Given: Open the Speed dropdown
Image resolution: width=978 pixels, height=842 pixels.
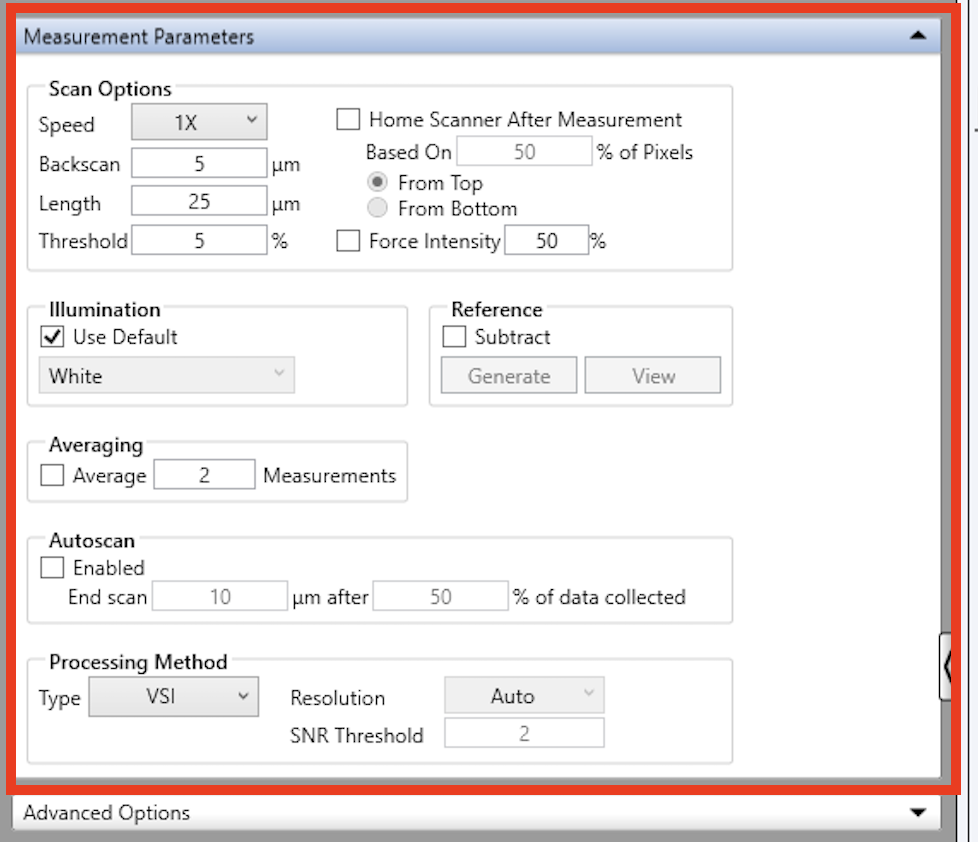Looking at the screenshot, I should (200, 123).
